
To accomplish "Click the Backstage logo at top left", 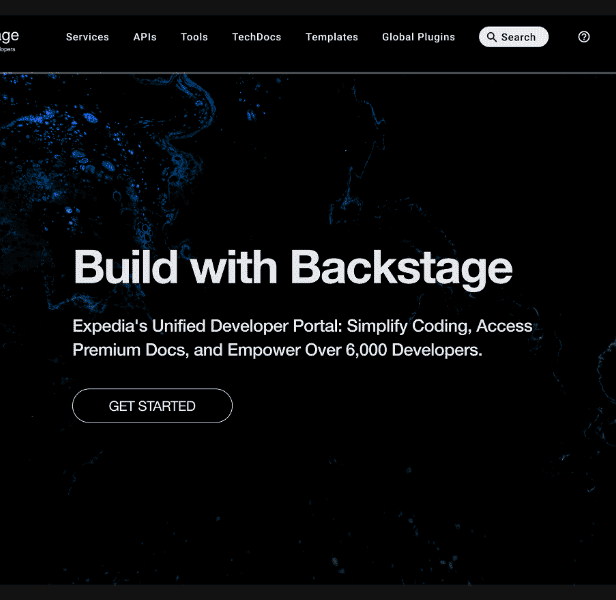I will pos(9,39).
